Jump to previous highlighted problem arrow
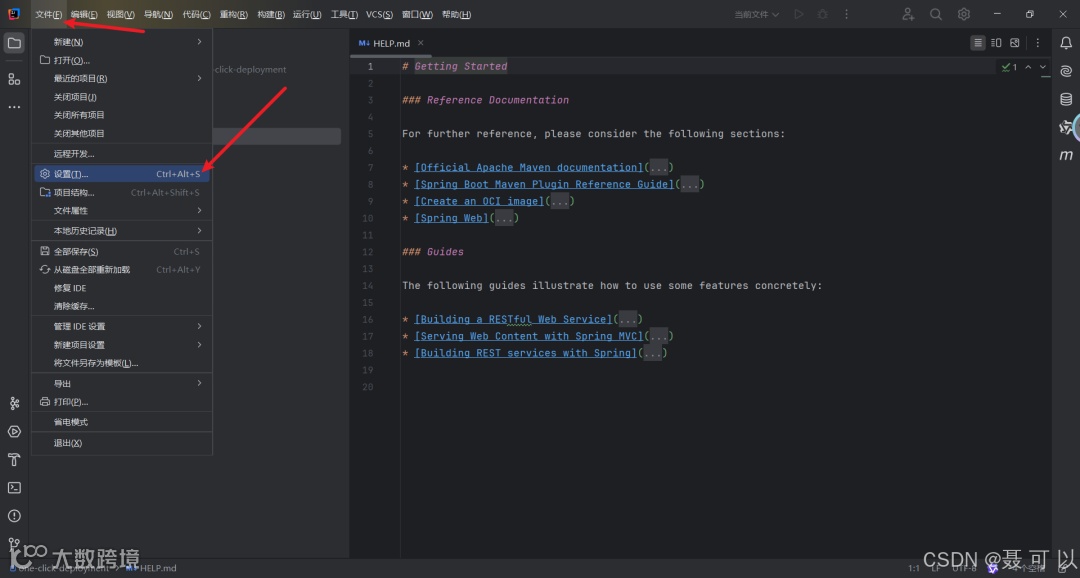Viewport: 1080px width, 578px height. (x=1028, y=67)
